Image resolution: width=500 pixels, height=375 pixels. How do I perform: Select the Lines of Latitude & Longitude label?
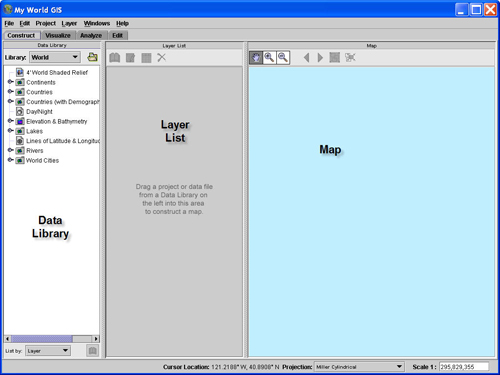[63, 141]
